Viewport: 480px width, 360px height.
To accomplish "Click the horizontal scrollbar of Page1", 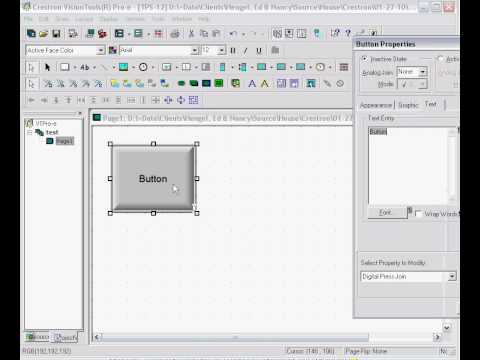I will (x=235, y=337).
